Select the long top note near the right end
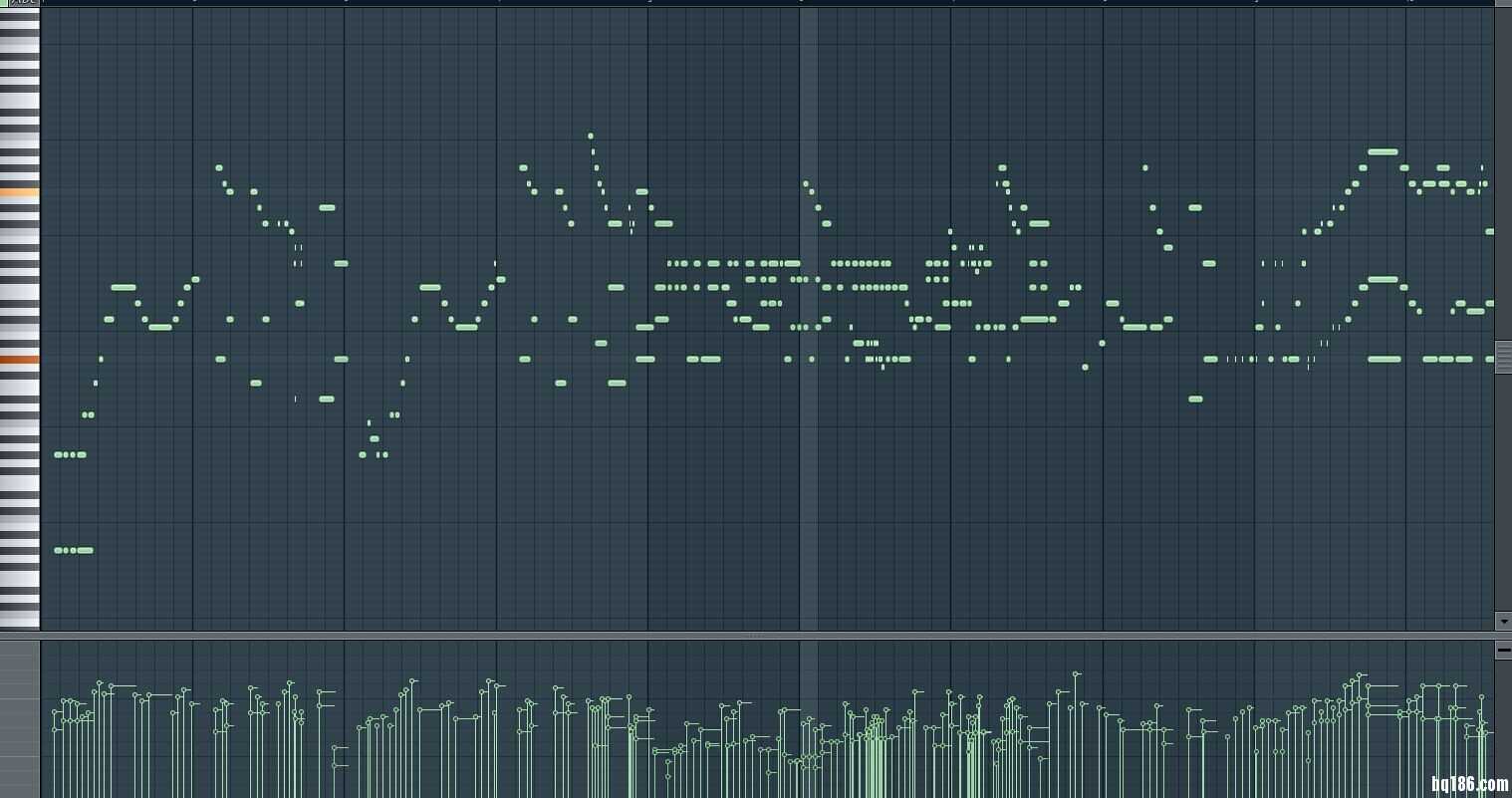This screenshot has height=798, width=1512. click(x=1383, y=151)
